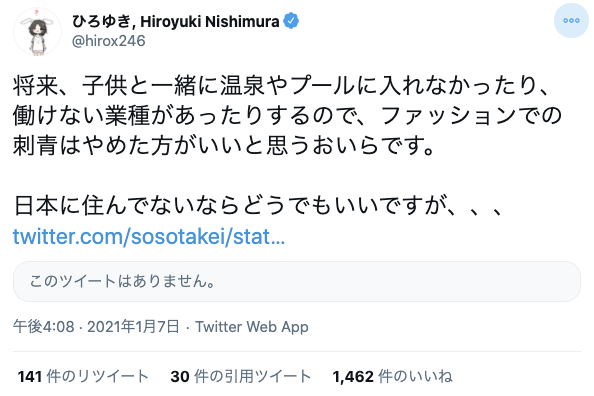Click the 2021年1月7日 date text
The width and height of the screenshot is (594, 396).
click(133, 327)
